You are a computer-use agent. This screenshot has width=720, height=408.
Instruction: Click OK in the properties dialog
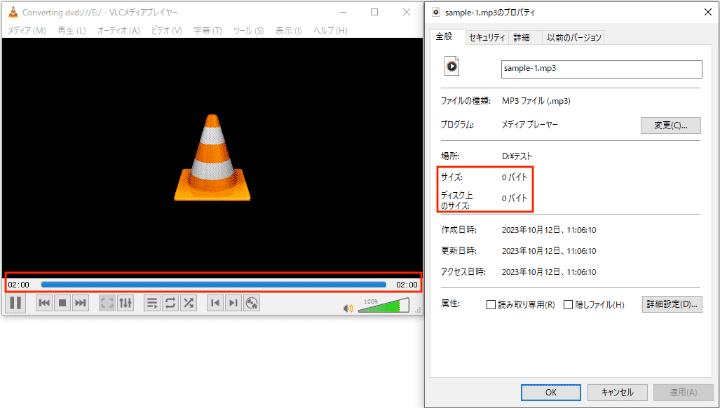pyautogui.click(x=551, y=392)
